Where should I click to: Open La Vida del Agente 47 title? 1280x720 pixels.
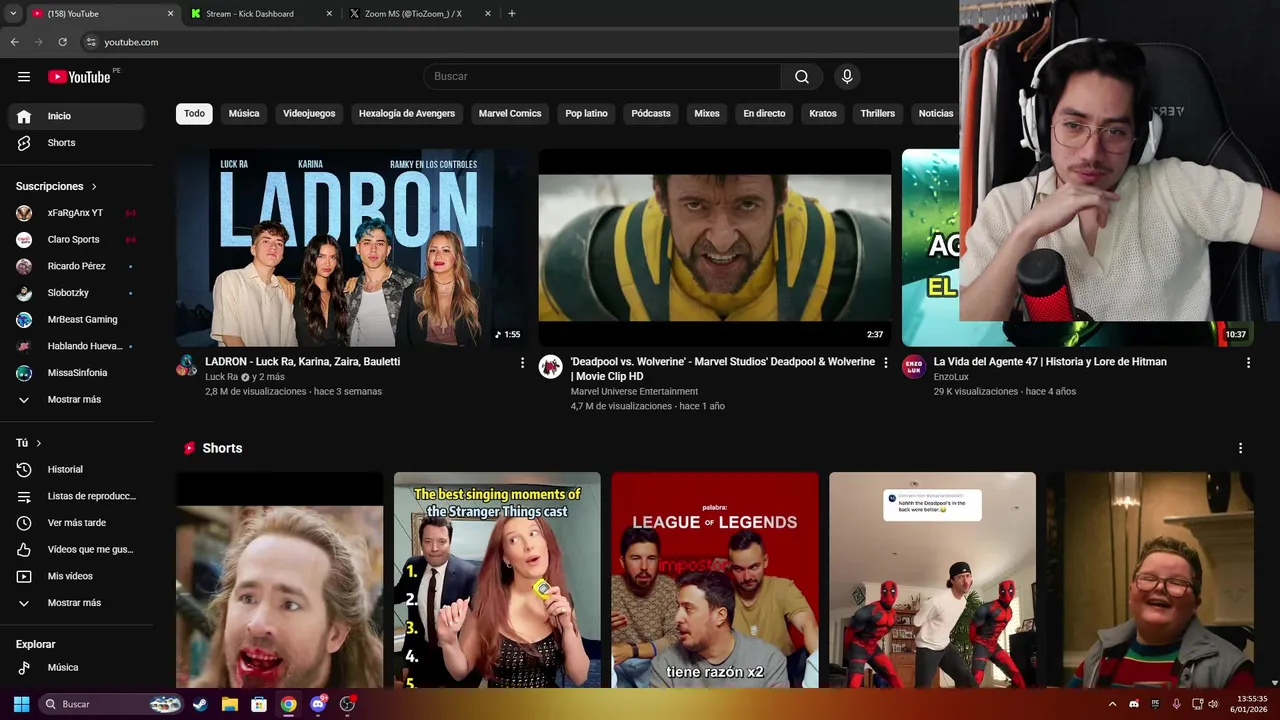tap(1050, 362)
